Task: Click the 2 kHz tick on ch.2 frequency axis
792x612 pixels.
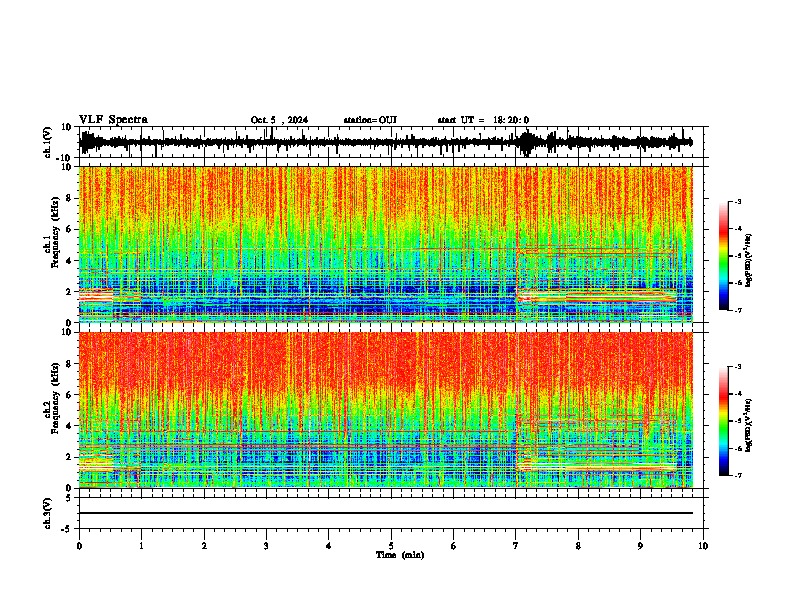Action: click(x=69, y=457)
